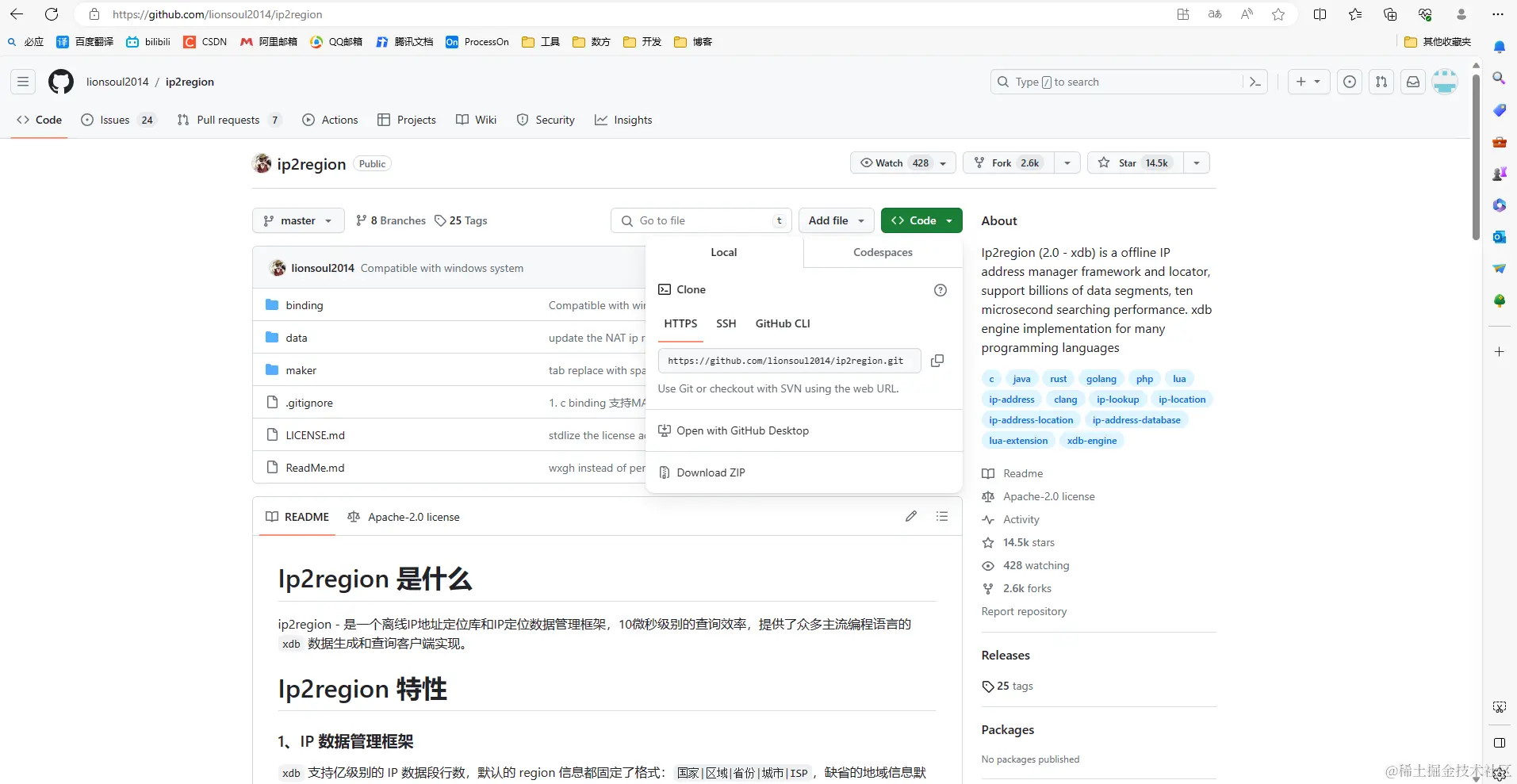
Task: Open the maker folder
Action: 301,370
